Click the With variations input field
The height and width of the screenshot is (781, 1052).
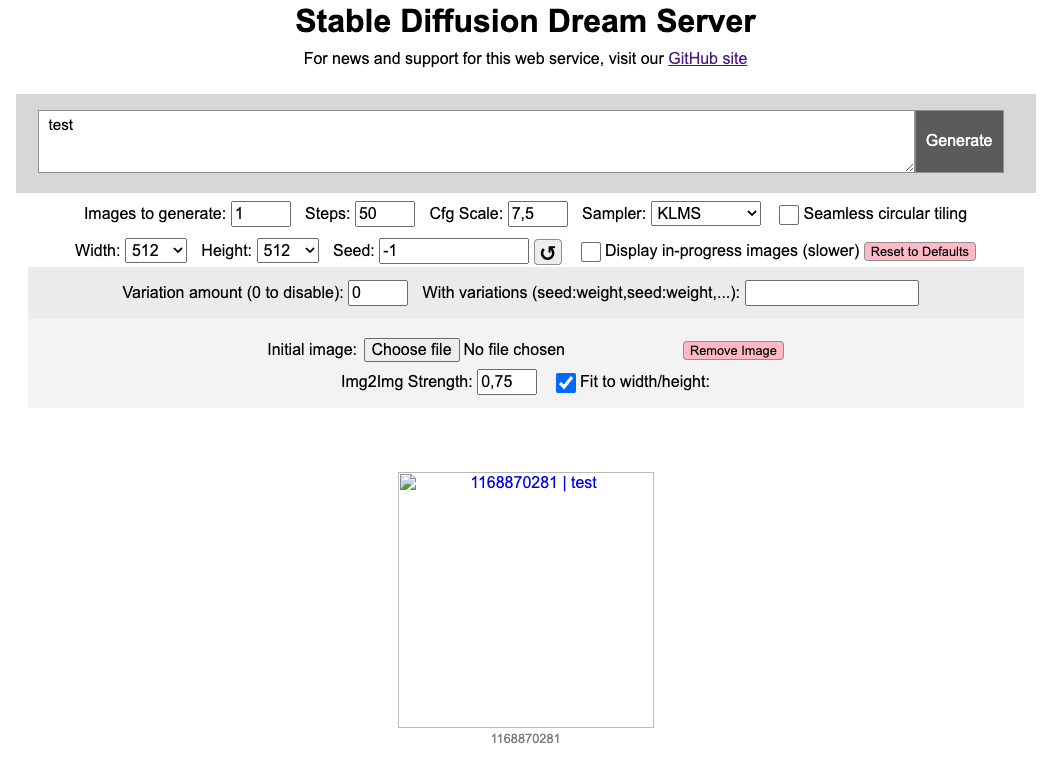tap(832, 293)
